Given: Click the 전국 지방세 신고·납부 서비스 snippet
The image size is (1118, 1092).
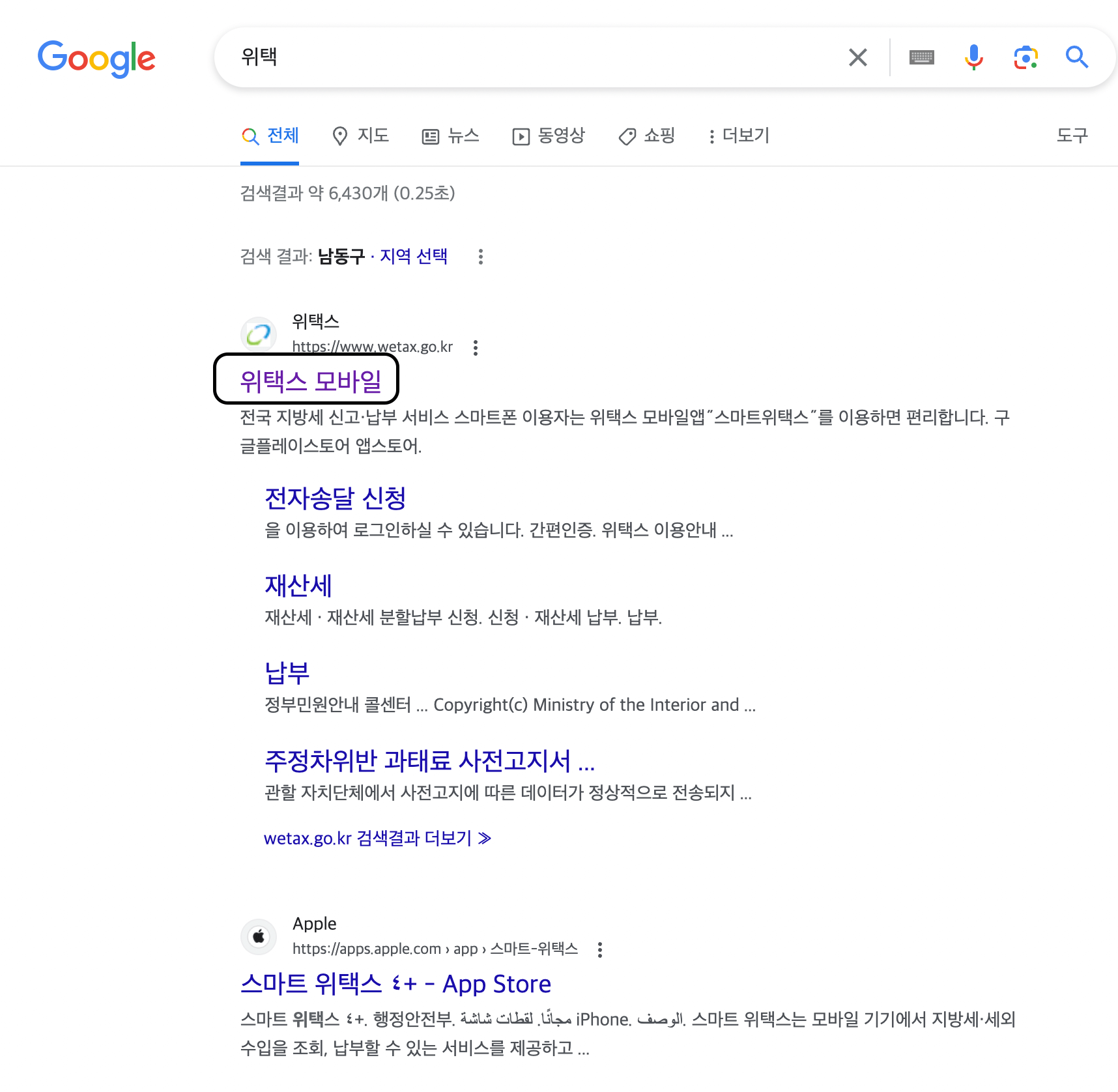Looking at the screenshot, I should pyautogui.click(x=624, y=431).
